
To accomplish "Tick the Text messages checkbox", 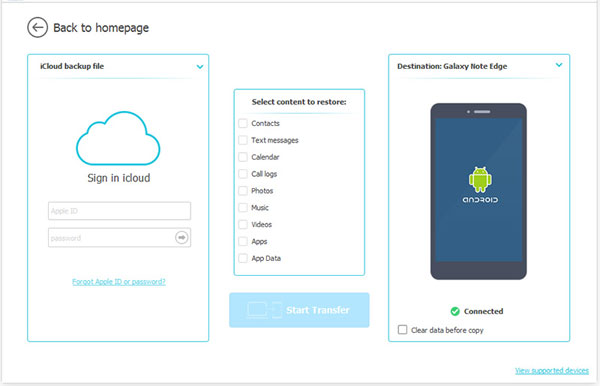I will tap(243, 140).
